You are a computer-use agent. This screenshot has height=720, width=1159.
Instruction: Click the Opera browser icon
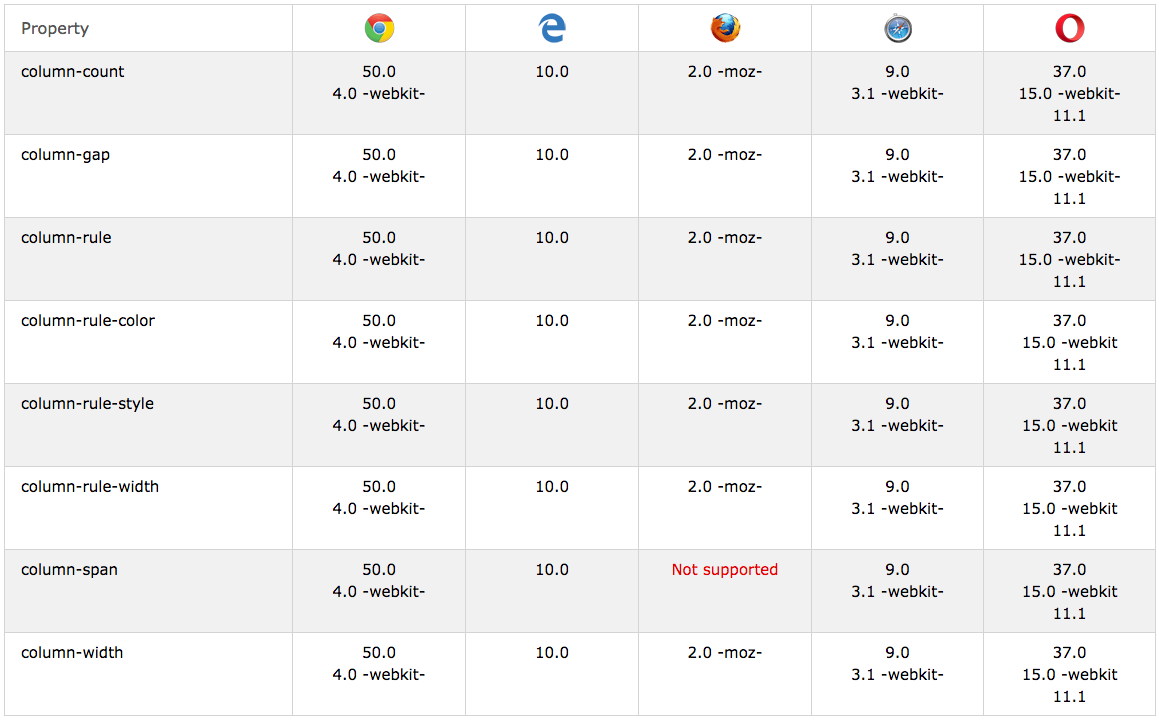click(1070, 28)
